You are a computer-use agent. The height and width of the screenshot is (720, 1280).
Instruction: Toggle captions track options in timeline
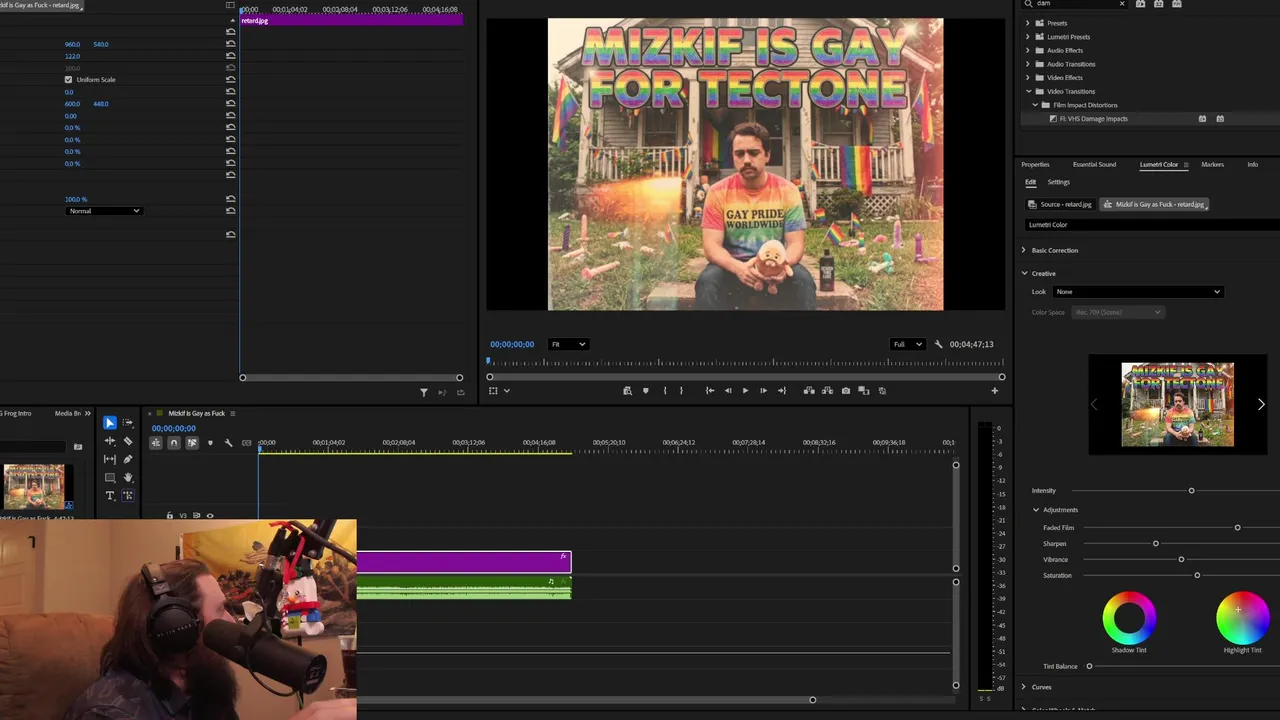click(247, 443)
